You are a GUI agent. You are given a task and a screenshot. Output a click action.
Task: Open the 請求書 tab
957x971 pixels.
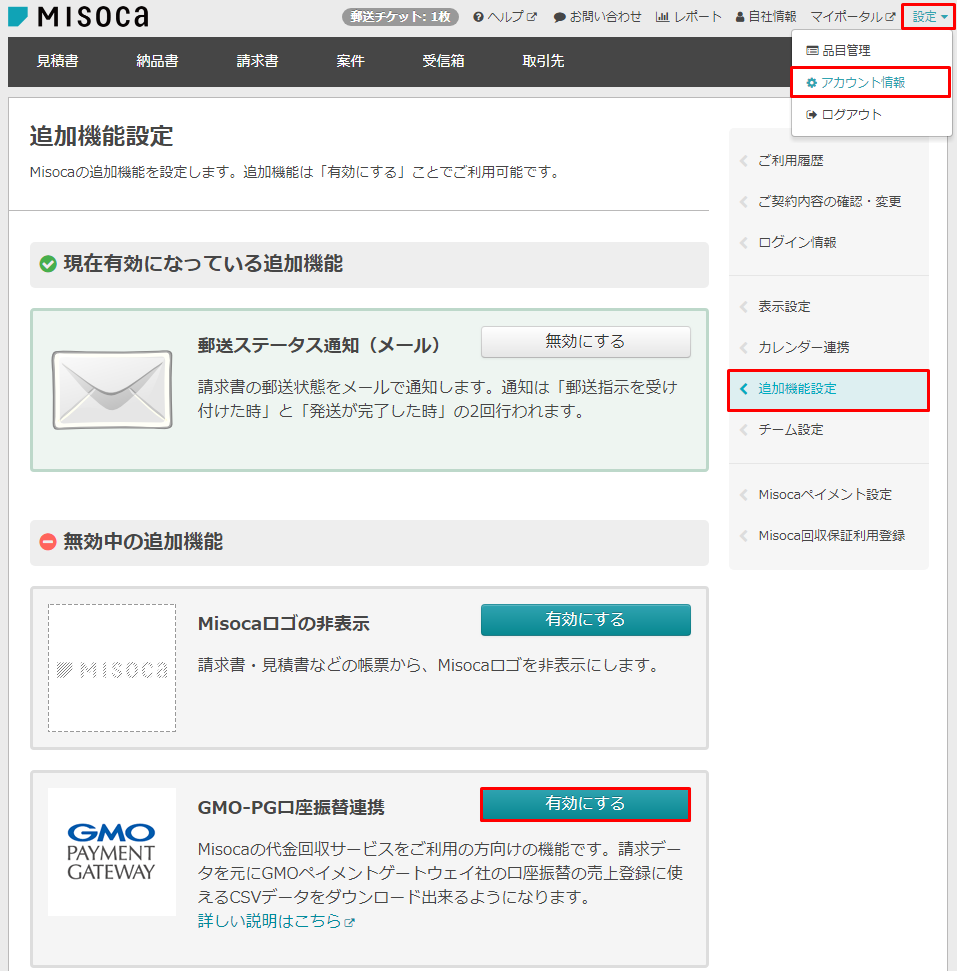tap(258, 61)
